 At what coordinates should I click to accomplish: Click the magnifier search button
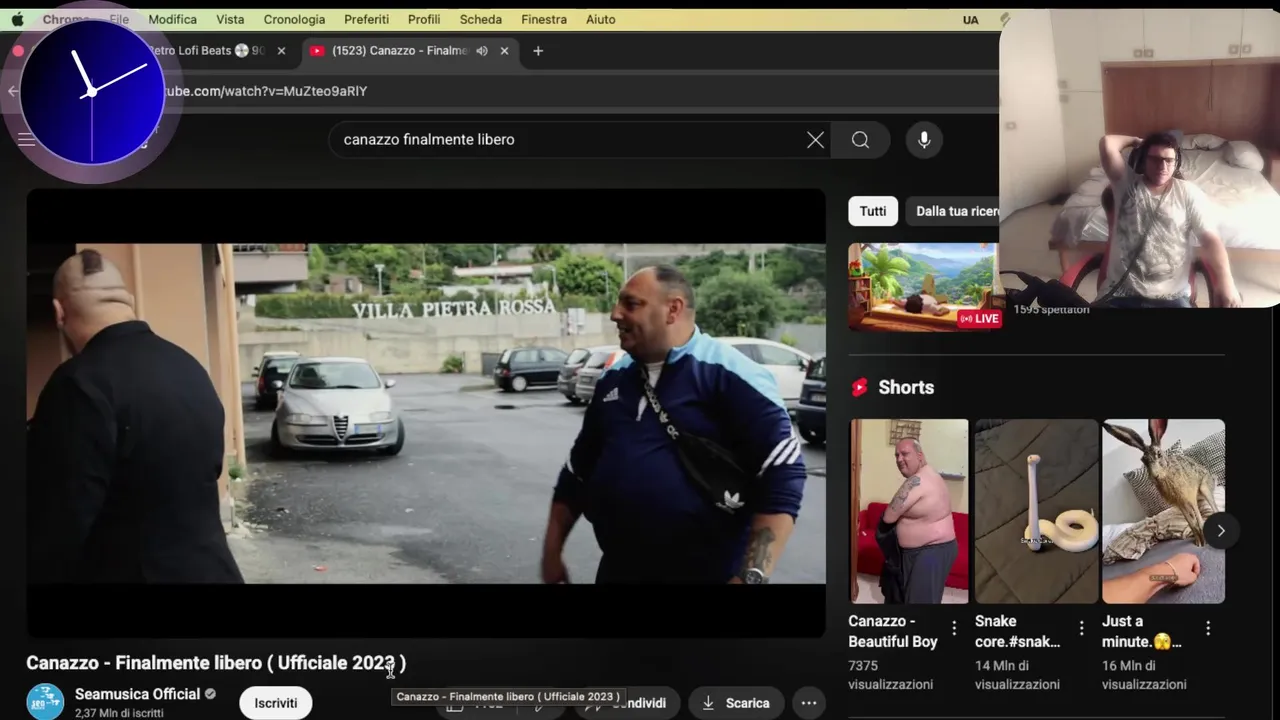coord(860,140)
